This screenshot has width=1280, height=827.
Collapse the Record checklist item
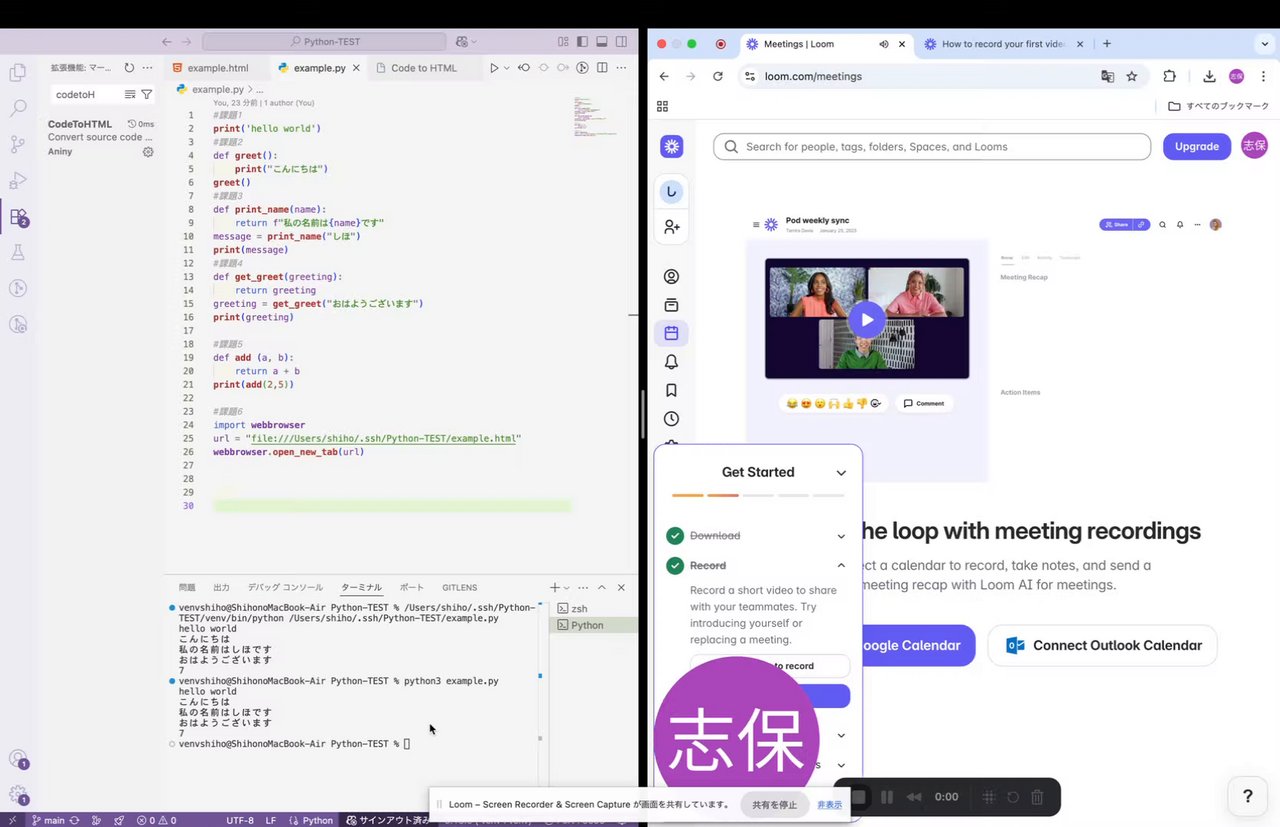[x=841, y=565]
